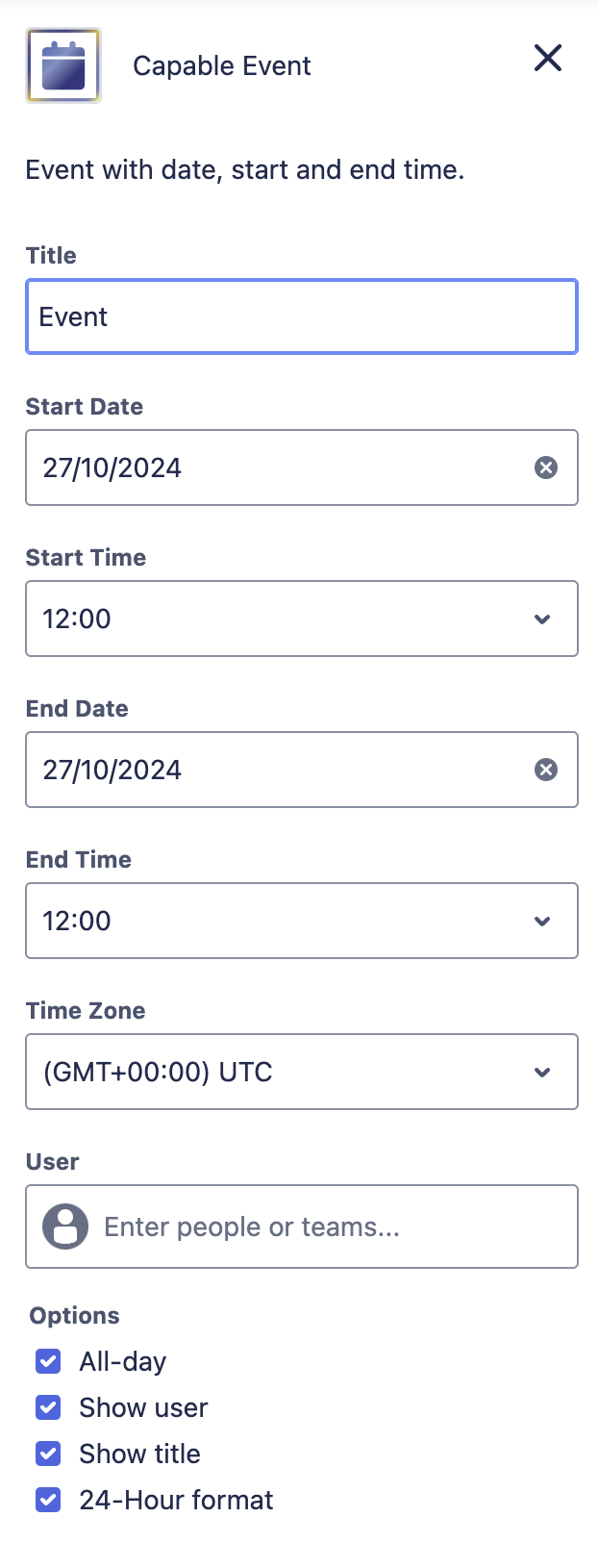Toggle the 24-Hour format checkbox
This screenshot has width=598, height=1568.
coord(48,1500)
